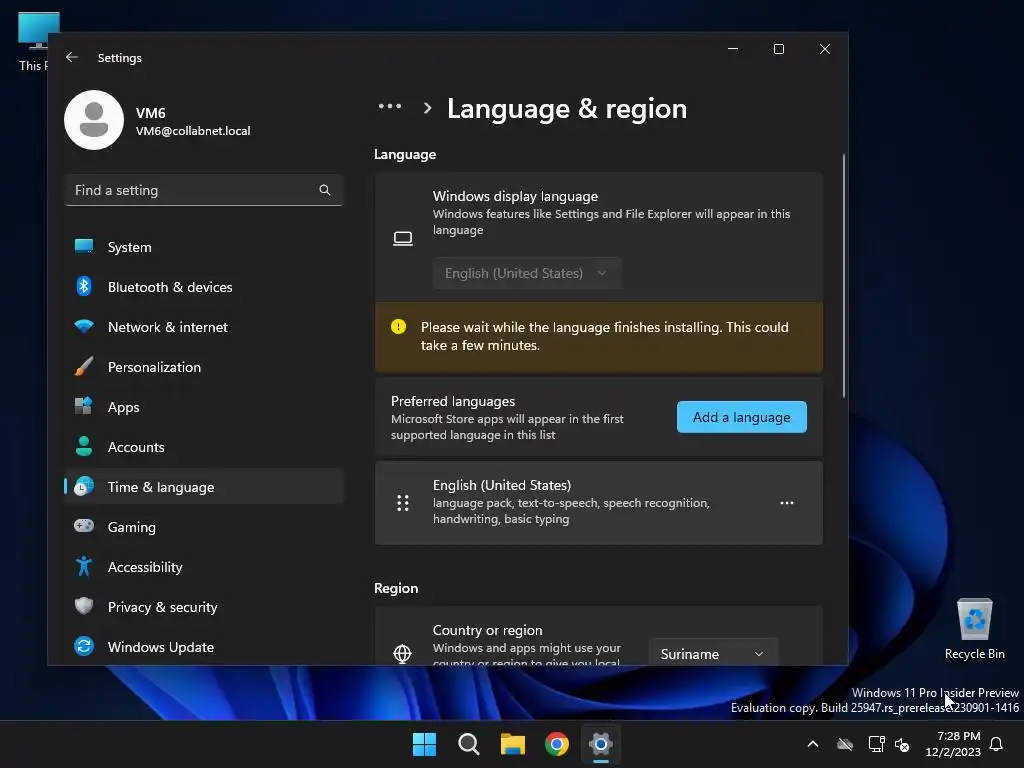Click the muted volume tray icon
This screenshot has width=1024, height=768.
(x=903, y=744)
